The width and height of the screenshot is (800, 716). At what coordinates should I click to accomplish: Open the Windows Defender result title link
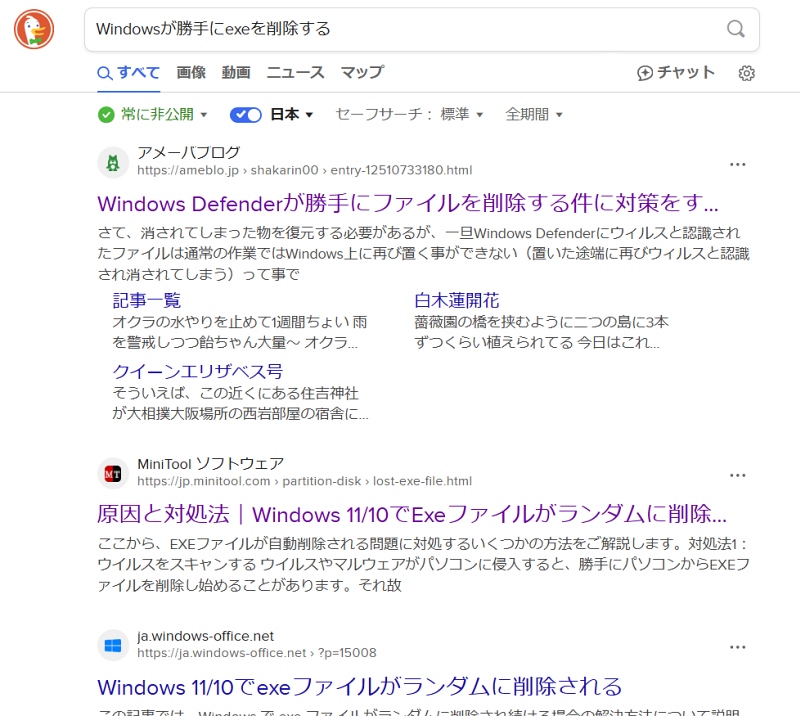click(x=408, y=204)
